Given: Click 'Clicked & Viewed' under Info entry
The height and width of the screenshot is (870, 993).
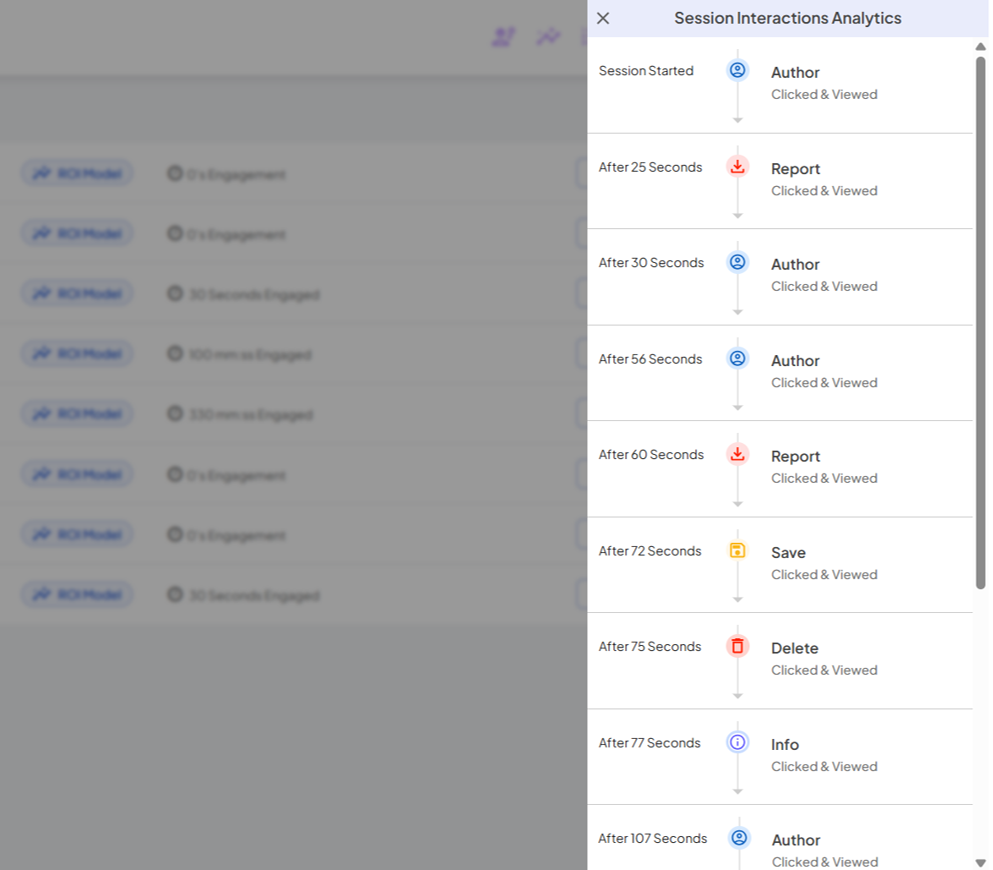Looking at the screenshot, I should 824,766.
